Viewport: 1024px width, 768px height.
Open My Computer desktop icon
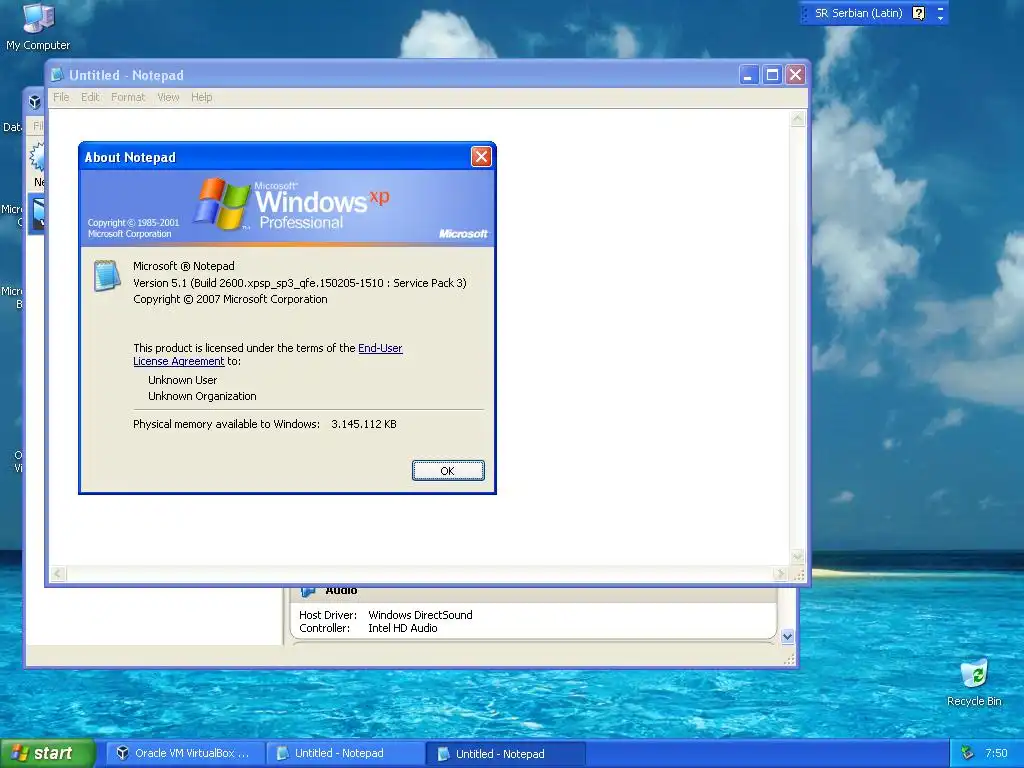click(38, 26)
